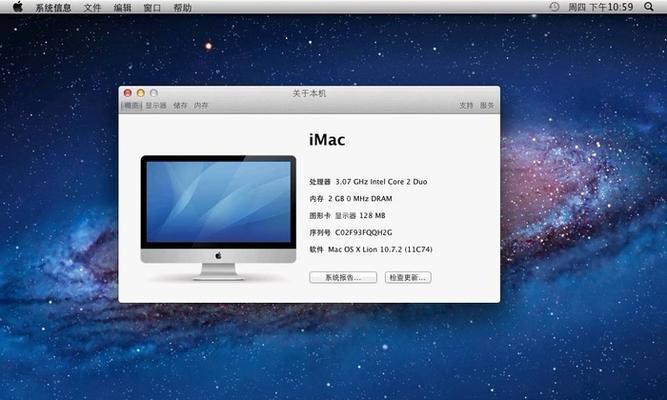Click the 周四 下午10:59 clock

pos(601,7)
